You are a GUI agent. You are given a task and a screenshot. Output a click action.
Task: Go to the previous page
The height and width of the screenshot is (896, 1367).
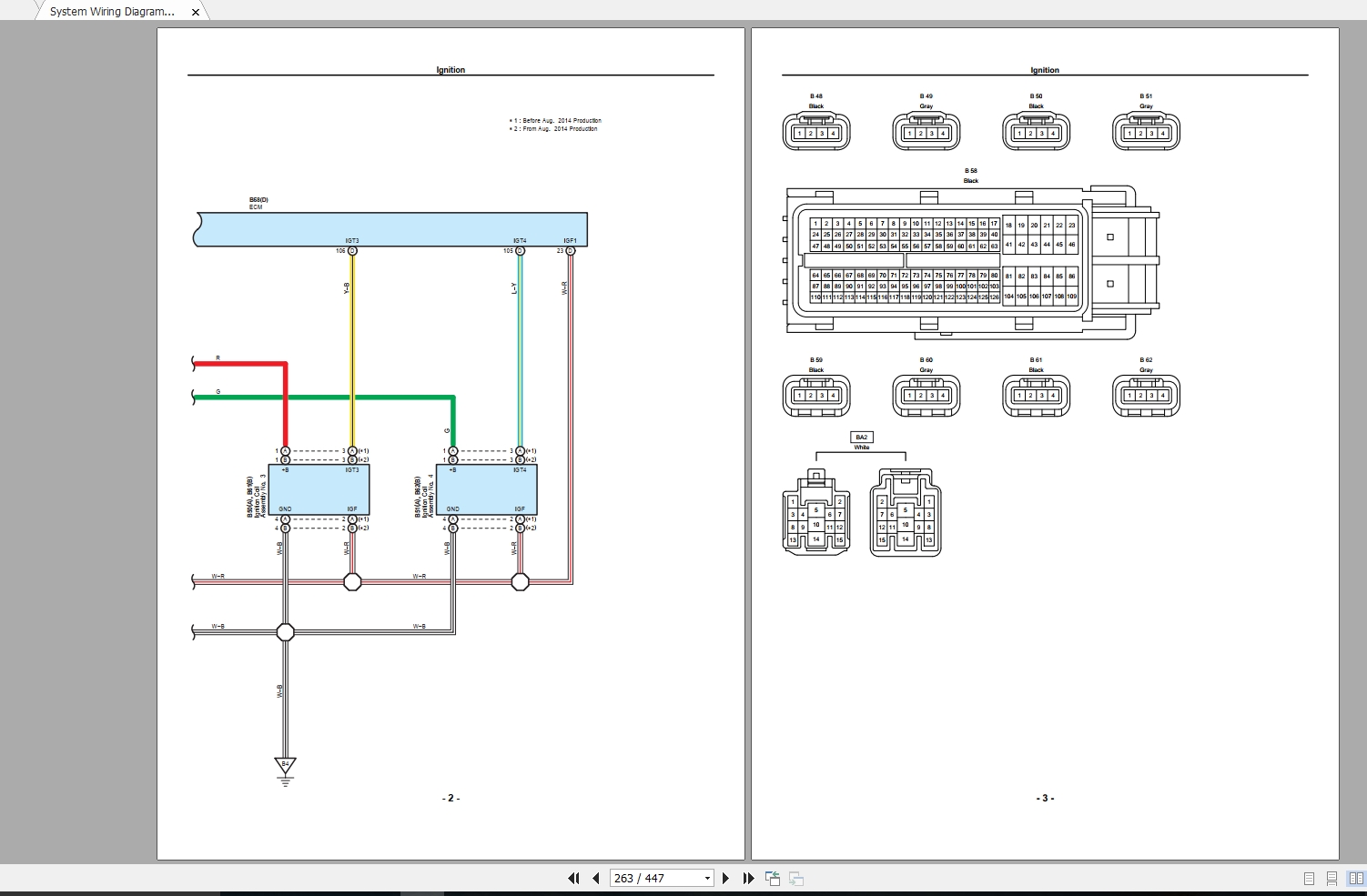point(596,878)
